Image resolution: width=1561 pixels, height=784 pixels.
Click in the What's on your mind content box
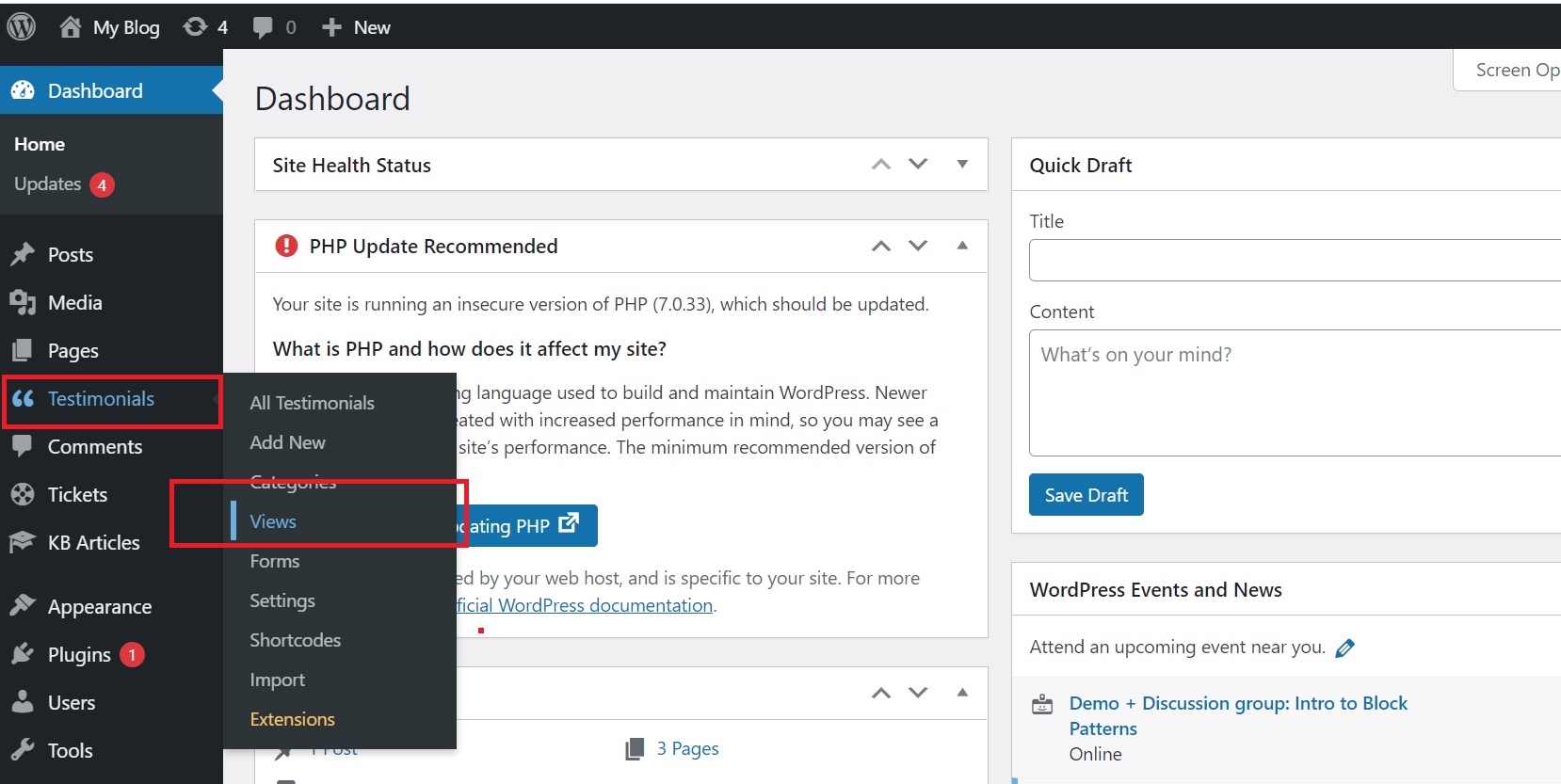pos(1295,392)
